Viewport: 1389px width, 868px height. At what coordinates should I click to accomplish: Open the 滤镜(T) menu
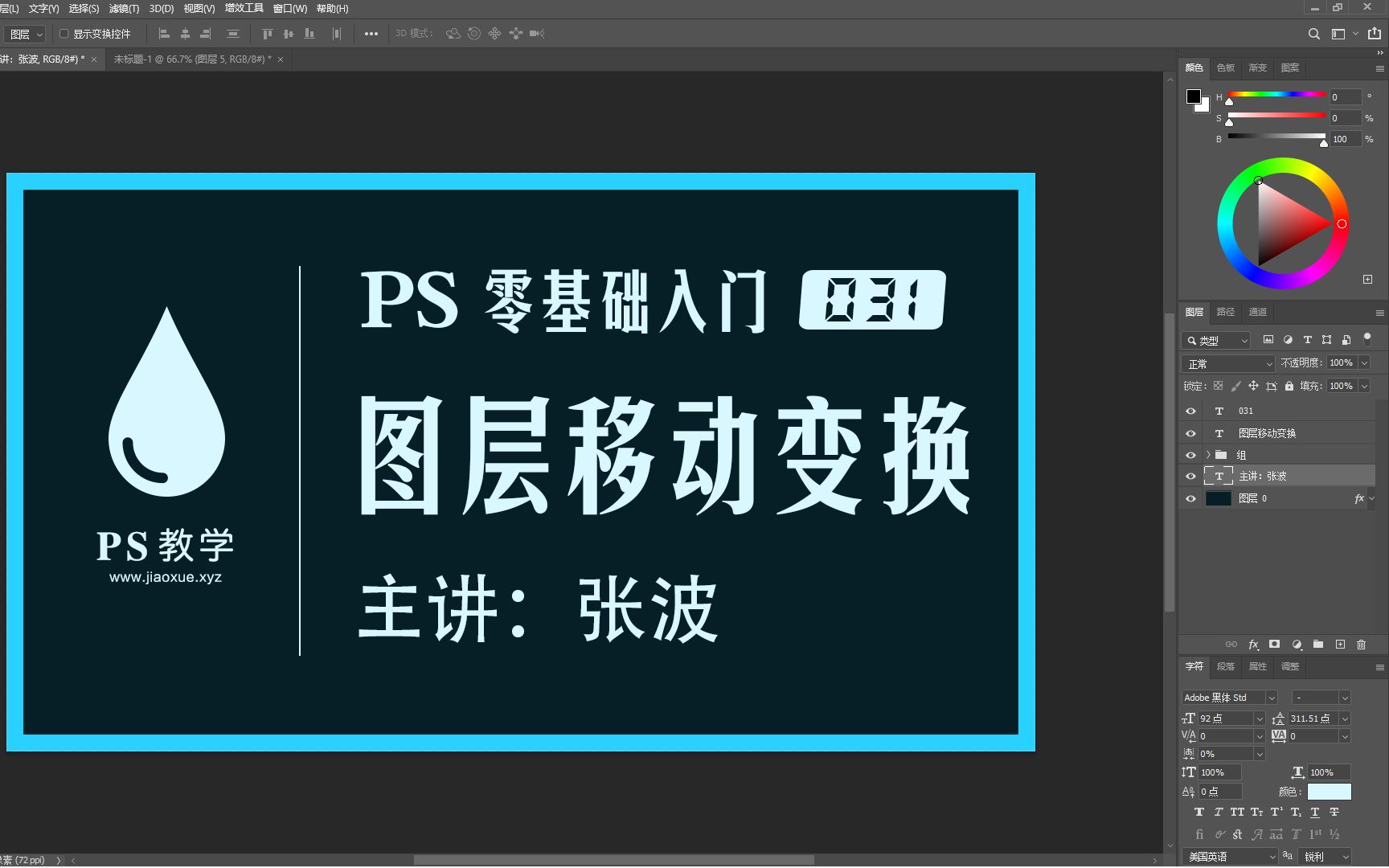[124, 9]
